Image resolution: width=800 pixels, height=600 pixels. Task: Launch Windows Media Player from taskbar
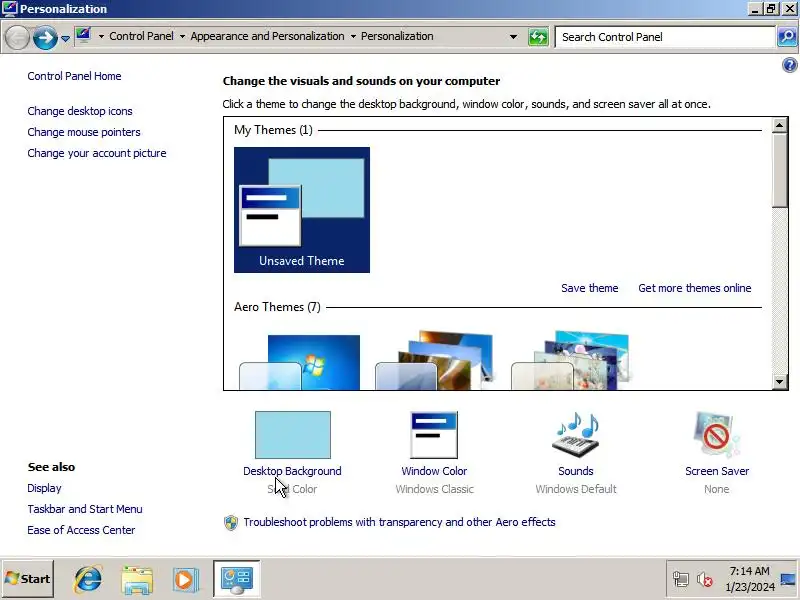pos(185,580)
